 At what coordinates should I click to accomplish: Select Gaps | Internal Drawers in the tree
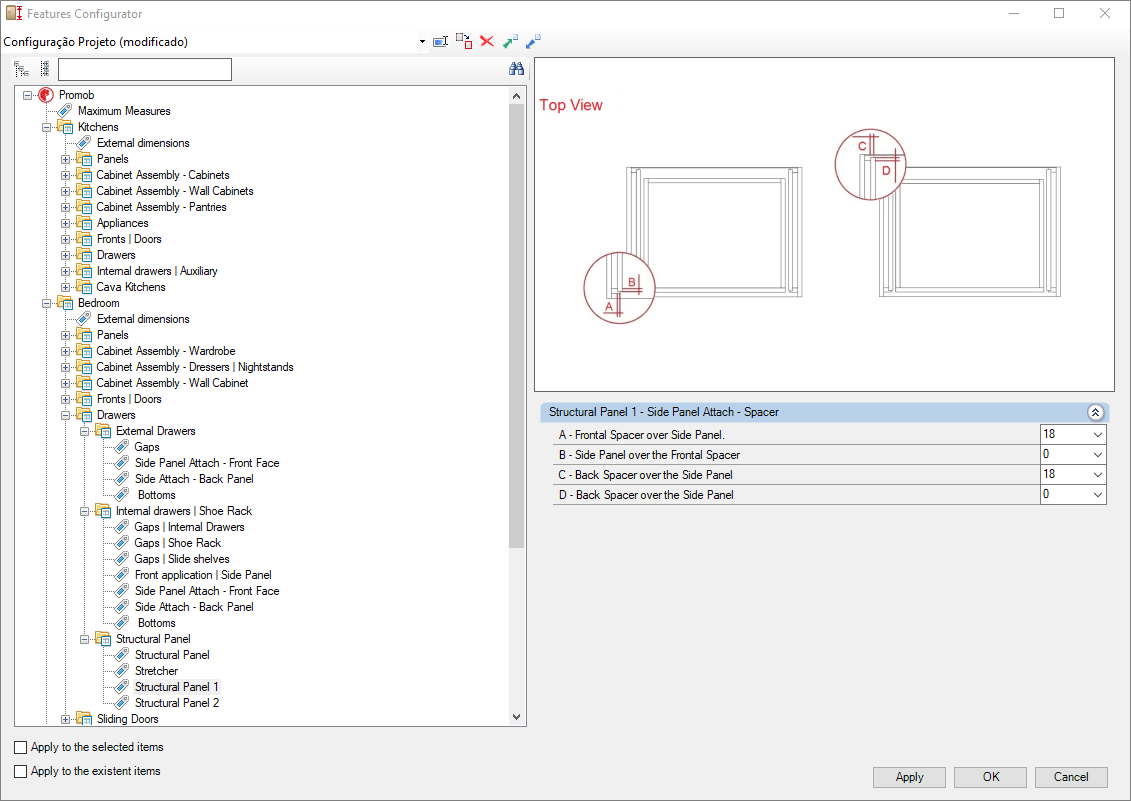click(190, 528)
